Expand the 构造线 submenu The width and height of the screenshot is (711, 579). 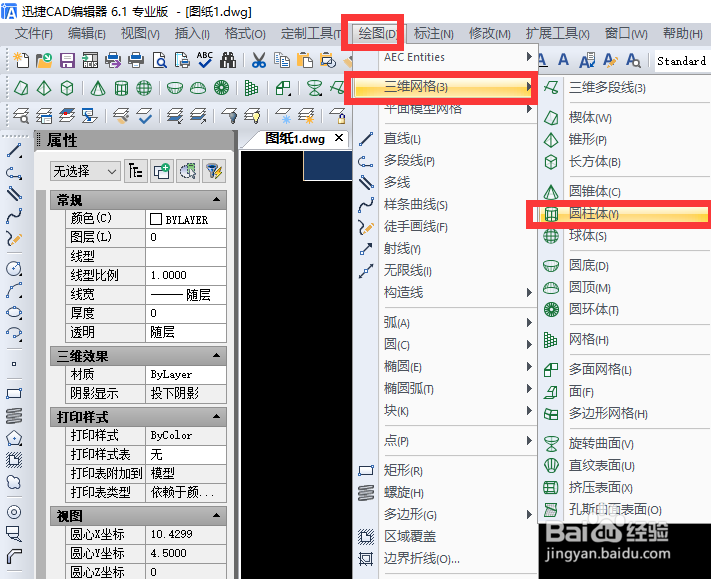coord(458,292)
